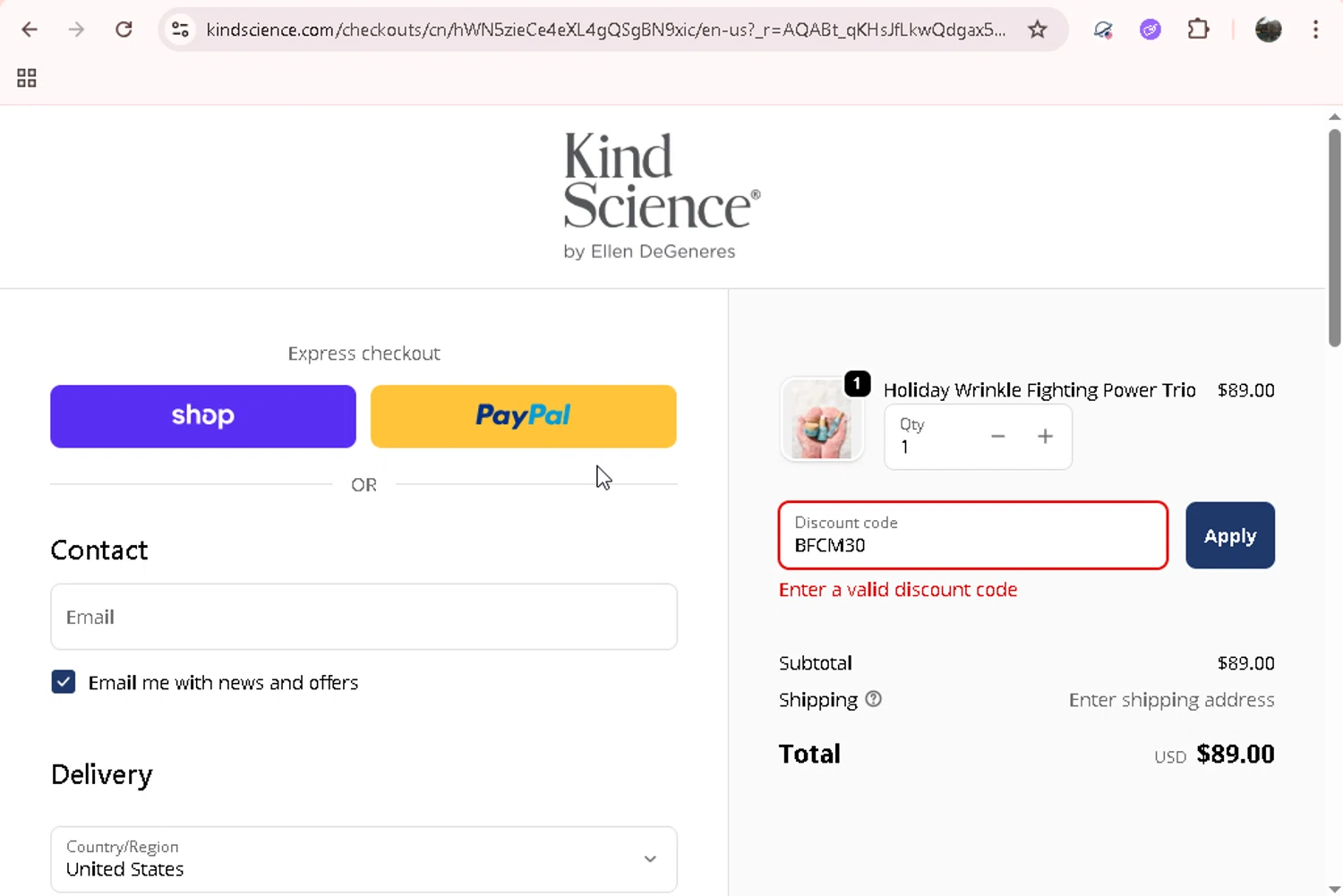This screenshot has height=896, width=1343.
Task: Apply the discount code
Action: [1230, 535]
